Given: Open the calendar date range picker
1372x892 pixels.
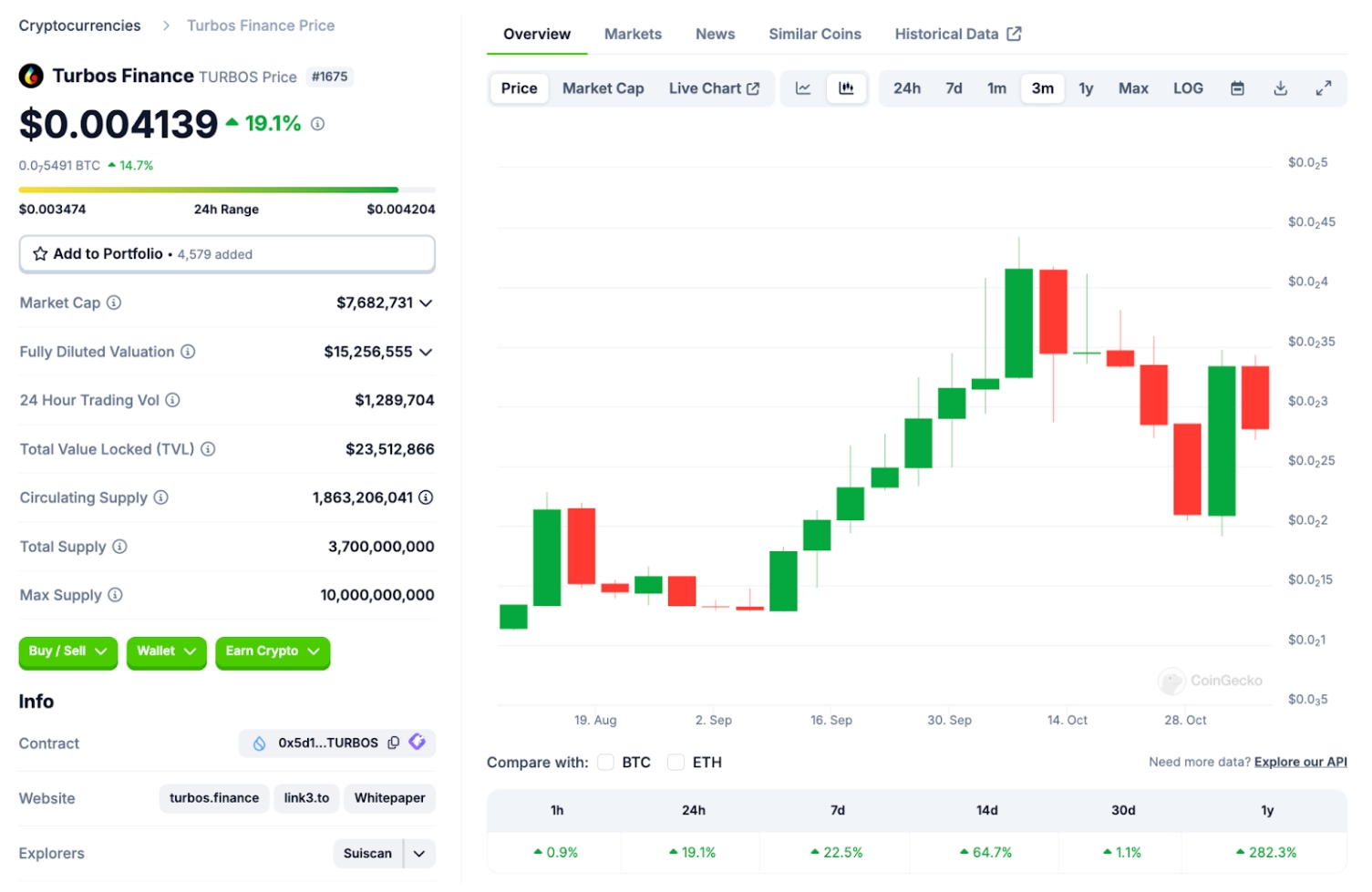Looking at the screenshot, I should click(x=1237, y=88).
